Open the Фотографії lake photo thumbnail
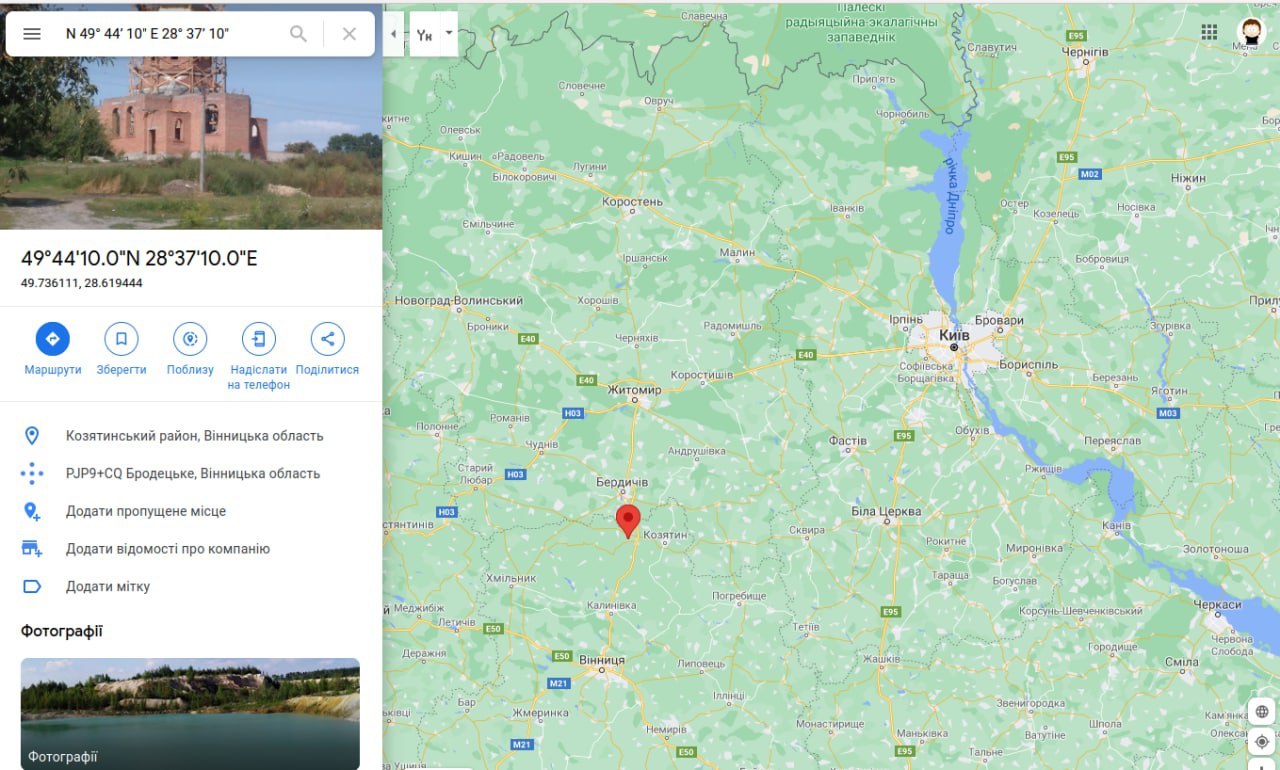 click(190, 714)
